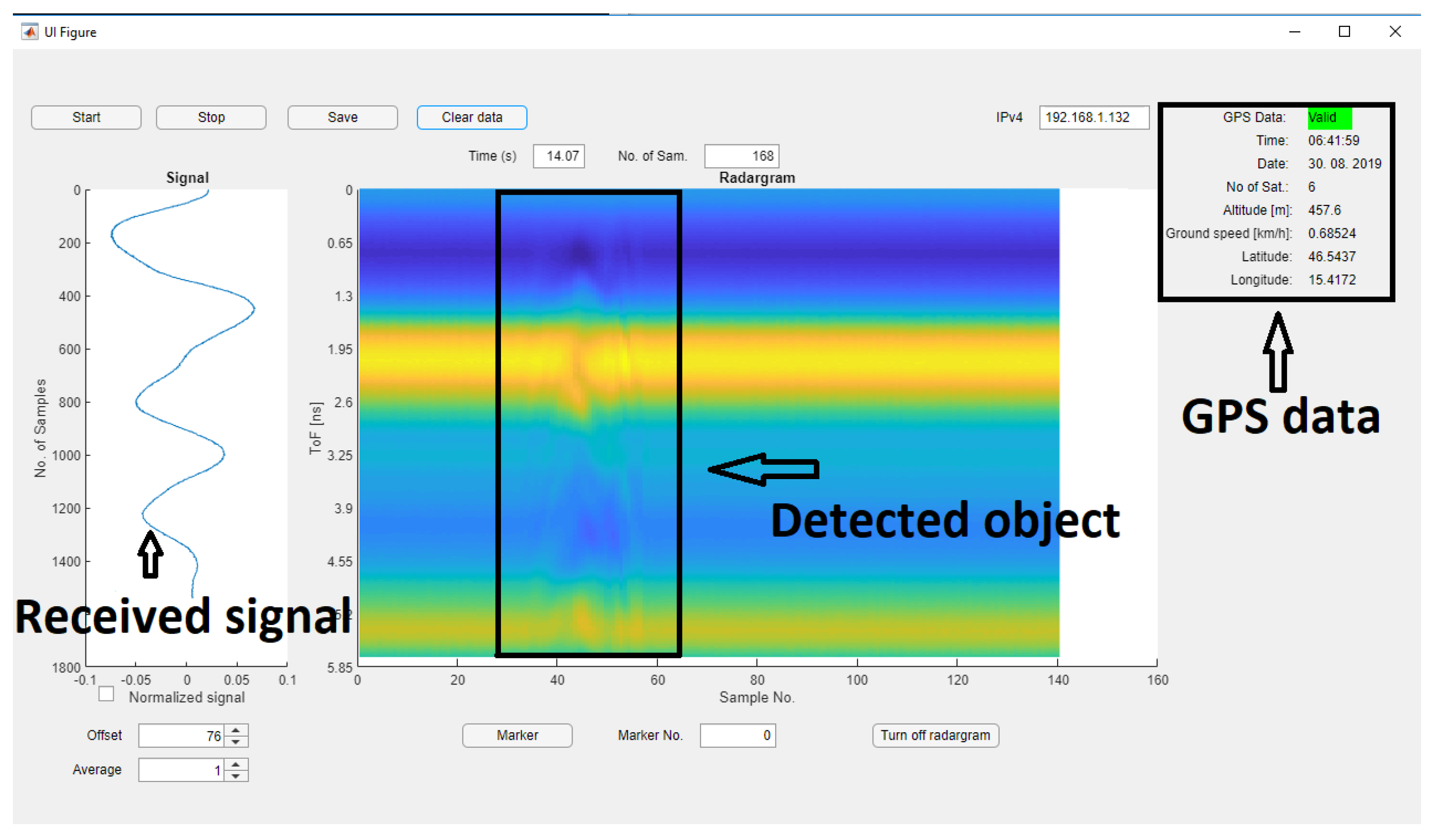Click the Time (s) field
This screenshot has width=1431, height=840.
pos(559,155)
